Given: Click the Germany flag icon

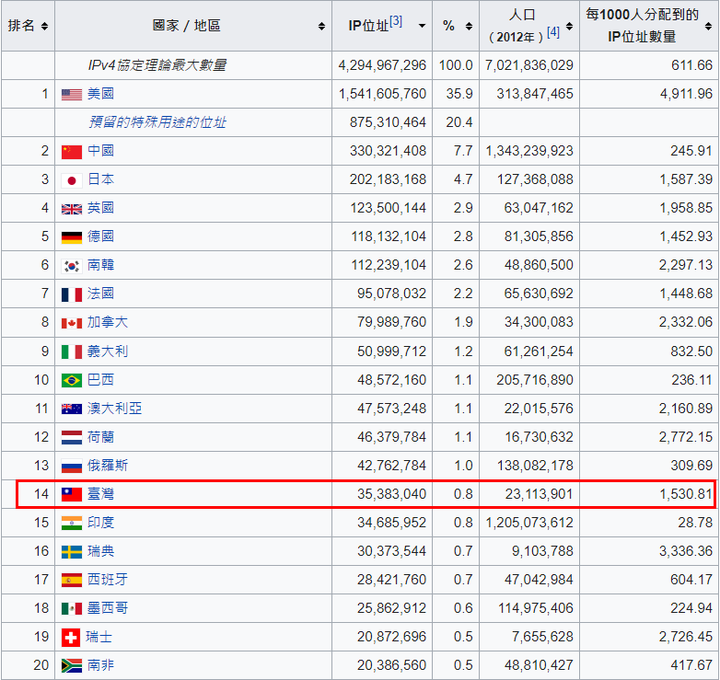Looking at the screenshot, I should click(x=72, y=237).
